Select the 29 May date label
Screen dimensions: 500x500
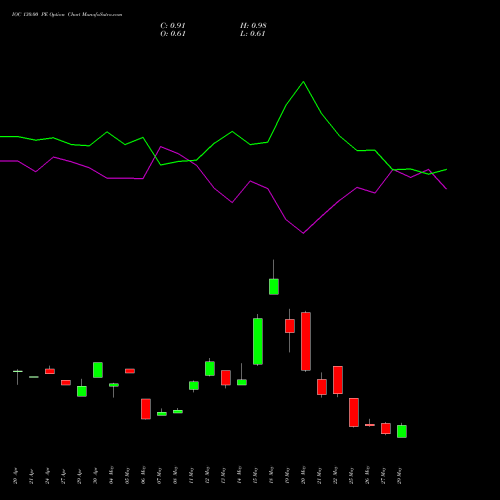399,475
